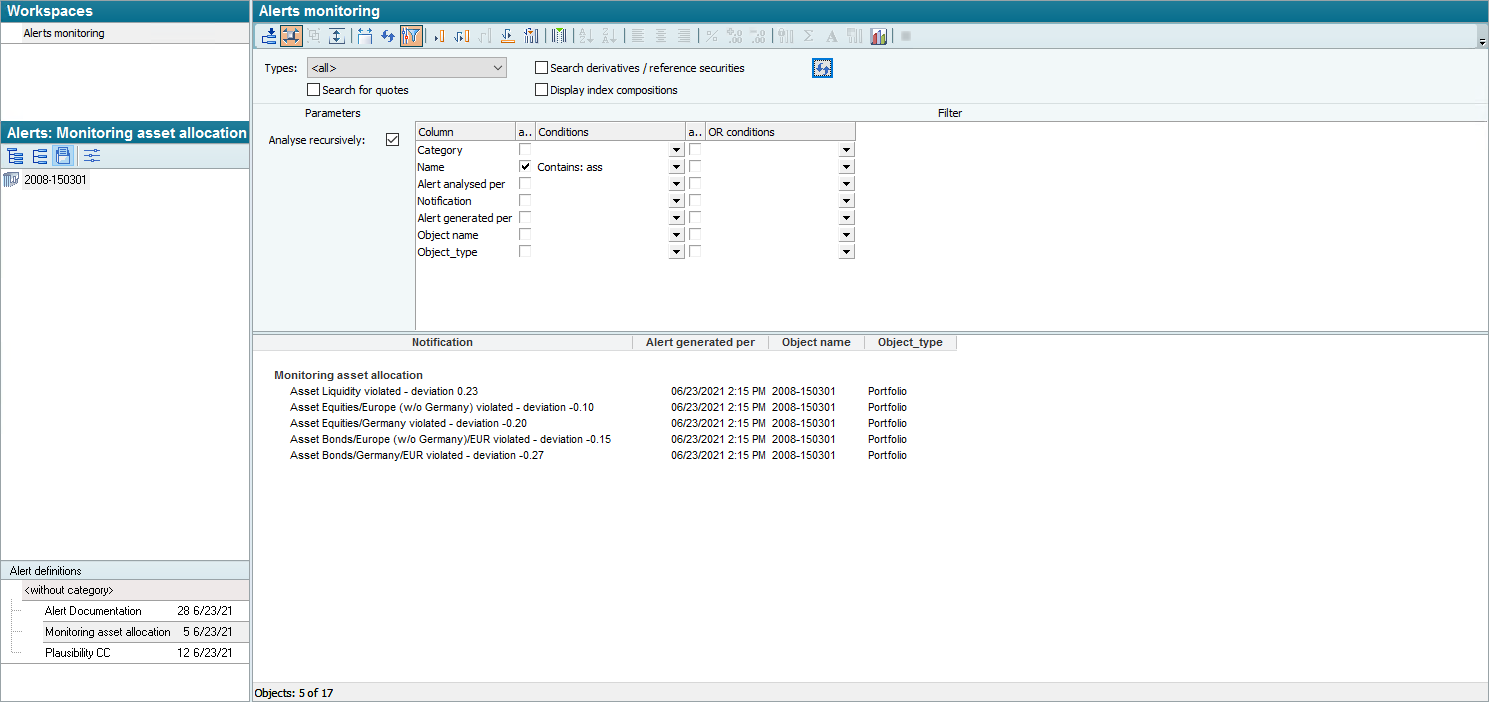Click the Notification column header
Viewport: 1489px width, 702px height.
[x=442, y=342]
